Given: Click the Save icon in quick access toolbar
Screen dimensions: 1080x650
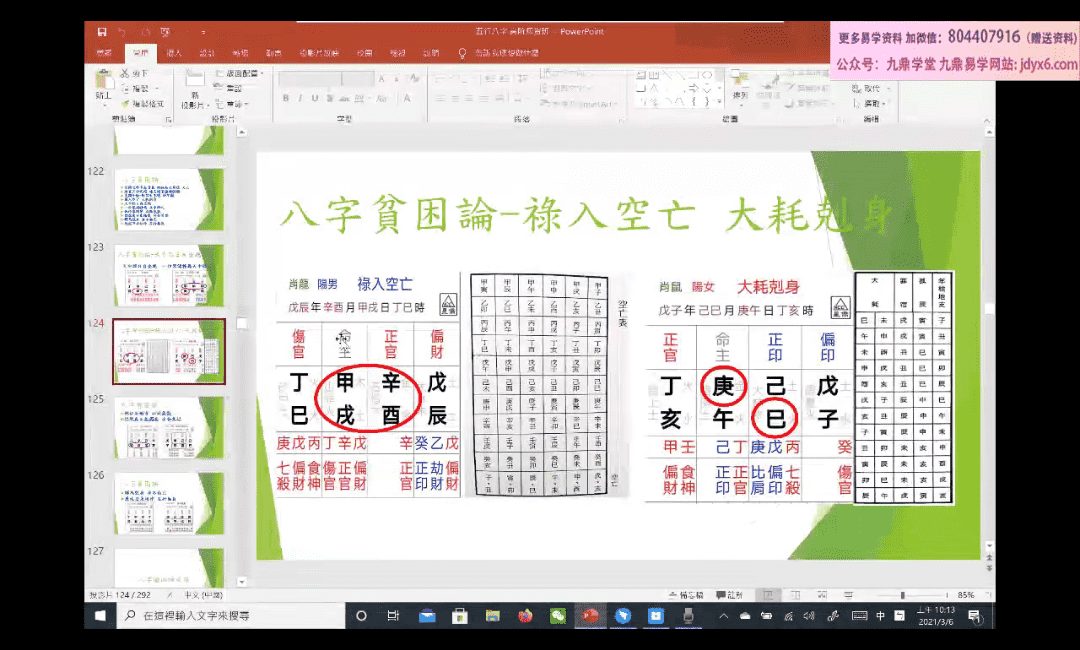Looking at the screenshot, I should pyautogui.click(x=101, y=32).
